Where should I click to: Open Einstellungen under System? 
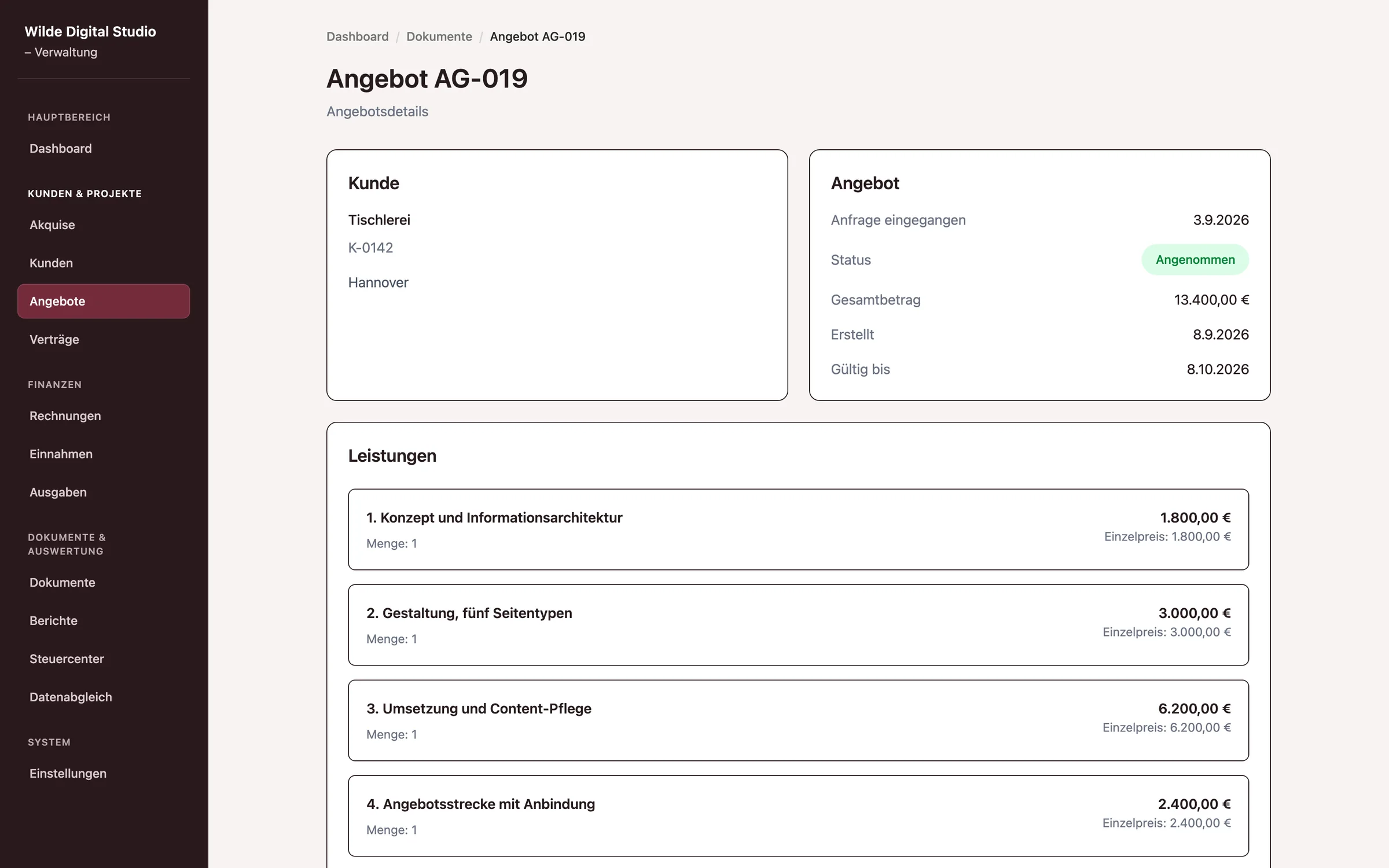[104, 774]
